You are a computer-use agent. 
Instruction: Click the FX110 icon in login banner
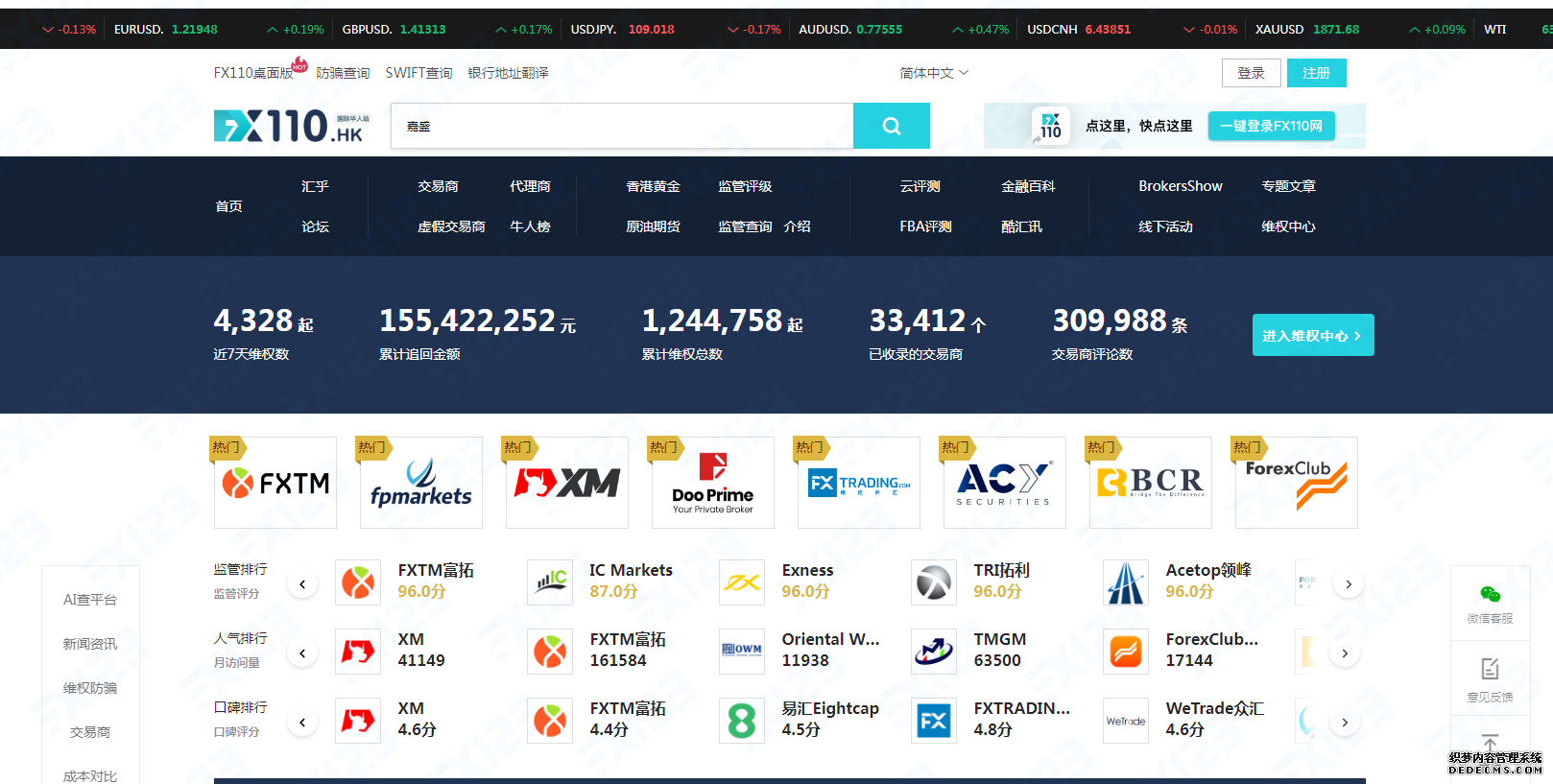tap(1050, 126)
